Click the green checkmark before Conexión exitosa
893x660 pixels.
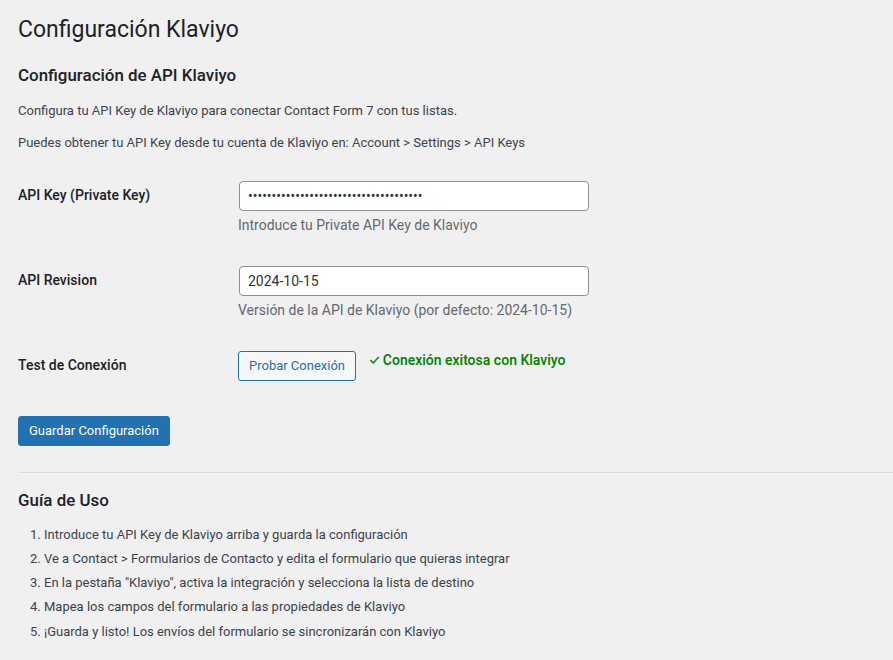click(374, 360)
